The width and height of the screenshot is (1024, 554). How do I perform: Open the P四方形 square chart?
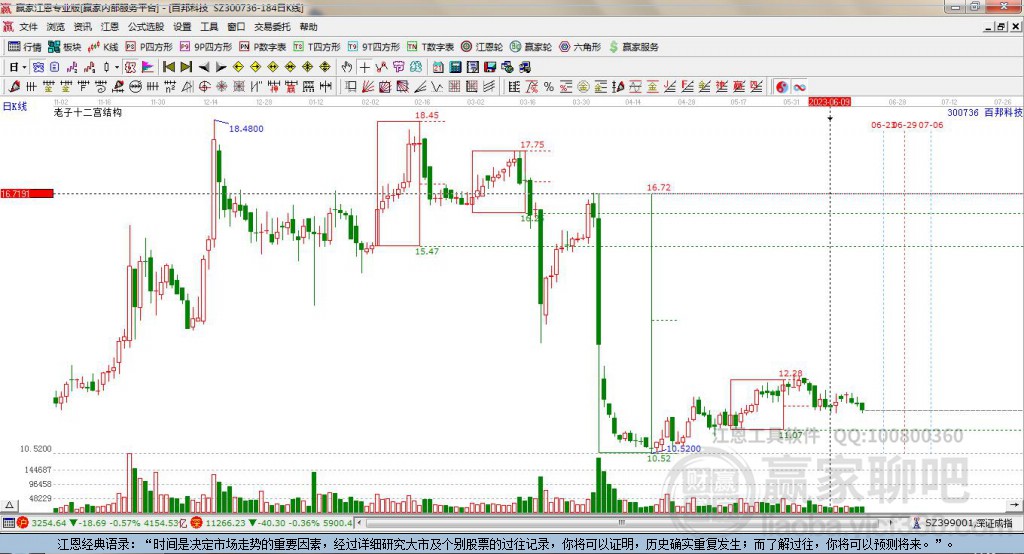click(149, 47)
